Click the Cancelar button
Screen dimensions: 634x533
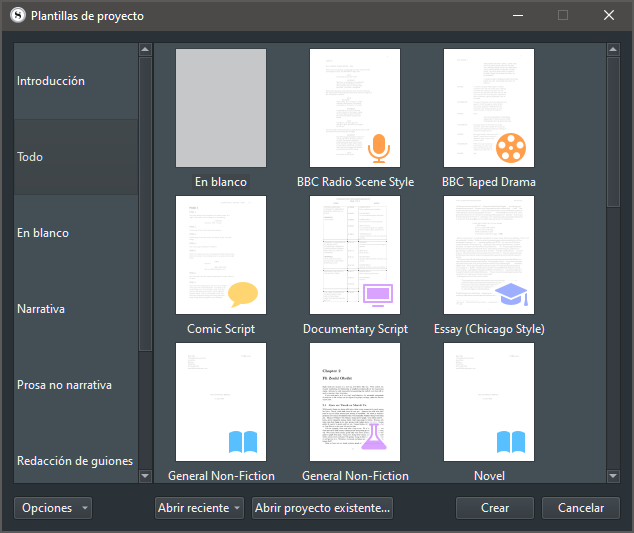pyautogui.click(x=581, y=508)
